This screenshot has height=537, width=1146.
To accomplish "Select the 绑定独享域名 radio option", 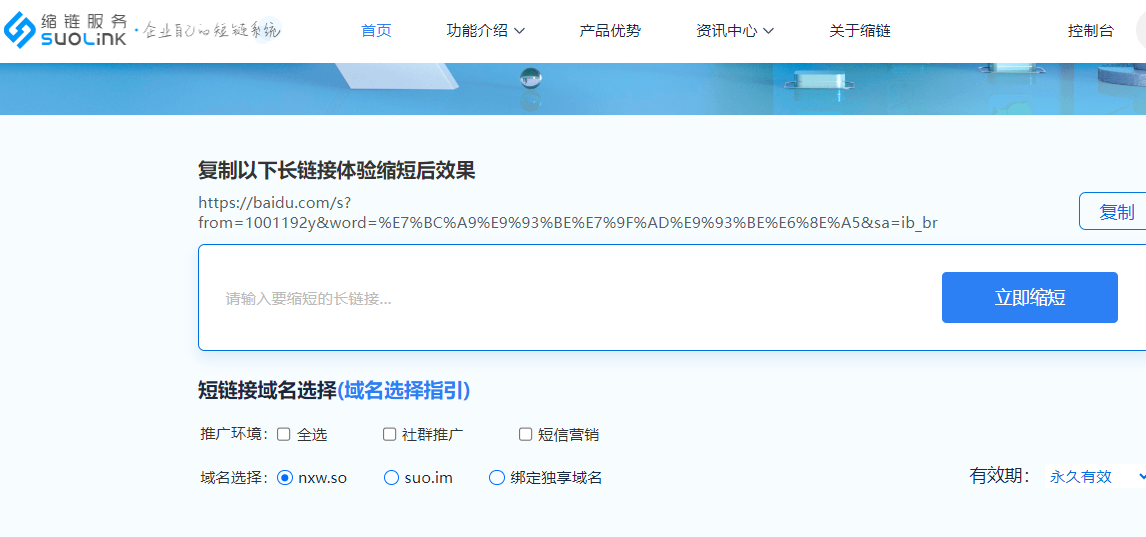I will pyautogui.click(x=497, y=478).
